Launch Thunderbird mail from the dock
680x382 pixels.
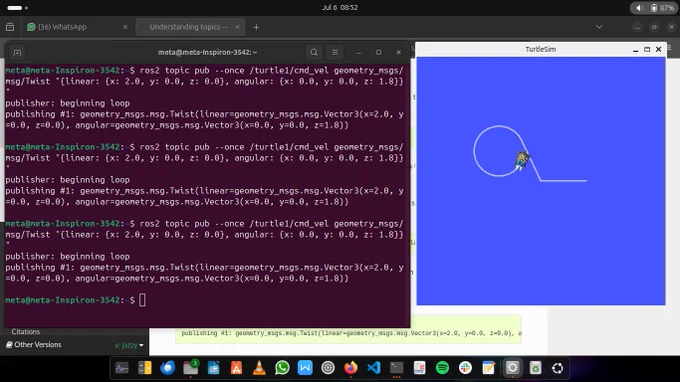(x=168, y=368)
